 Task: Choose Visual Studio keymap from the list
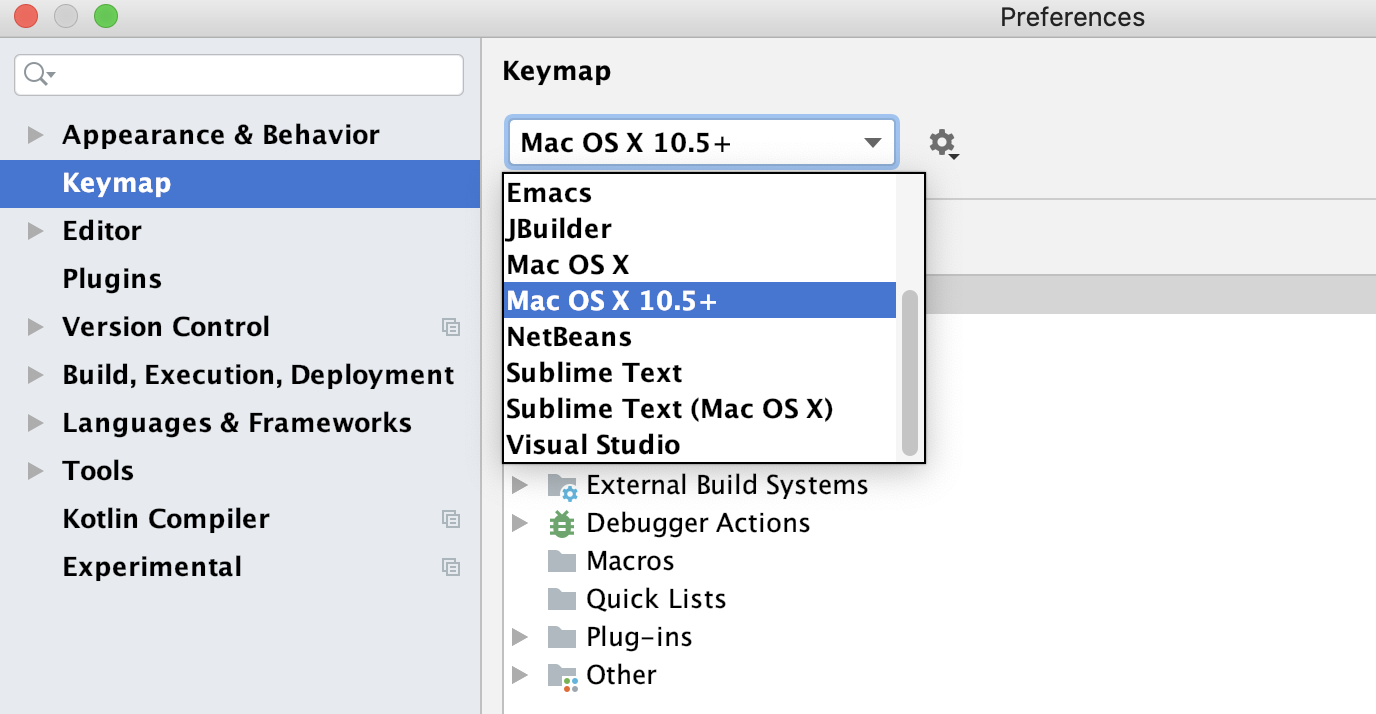[x=594, y=444]
